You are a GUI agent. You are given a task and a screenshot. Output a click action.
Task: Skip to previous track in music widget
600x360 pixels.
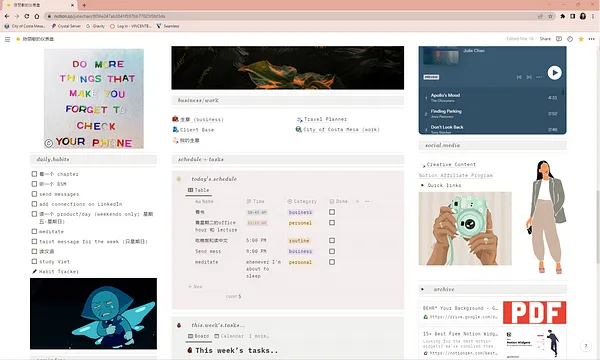pos(519,77)
